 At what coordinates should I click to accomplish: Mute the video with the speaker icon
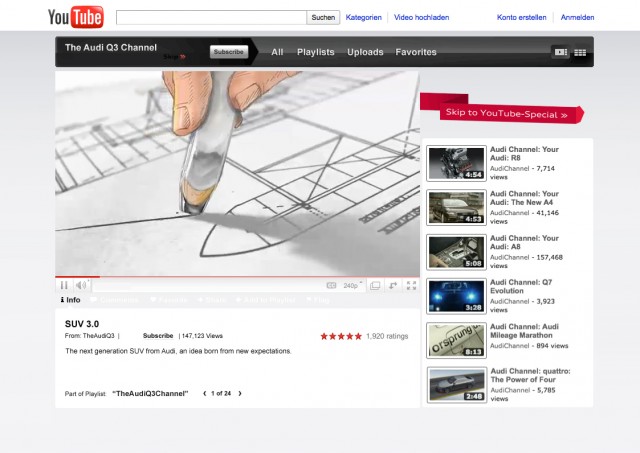(x=81, y=285)
